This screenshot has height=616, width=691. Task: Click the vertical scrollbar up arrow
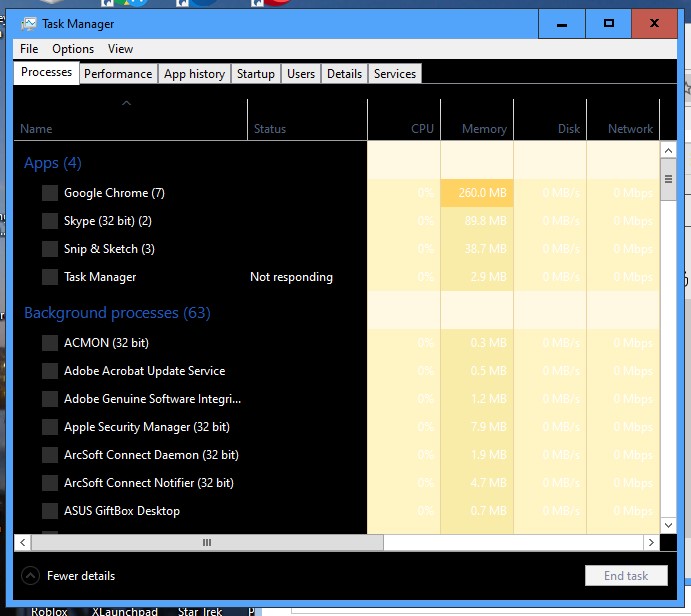(668, 151)
